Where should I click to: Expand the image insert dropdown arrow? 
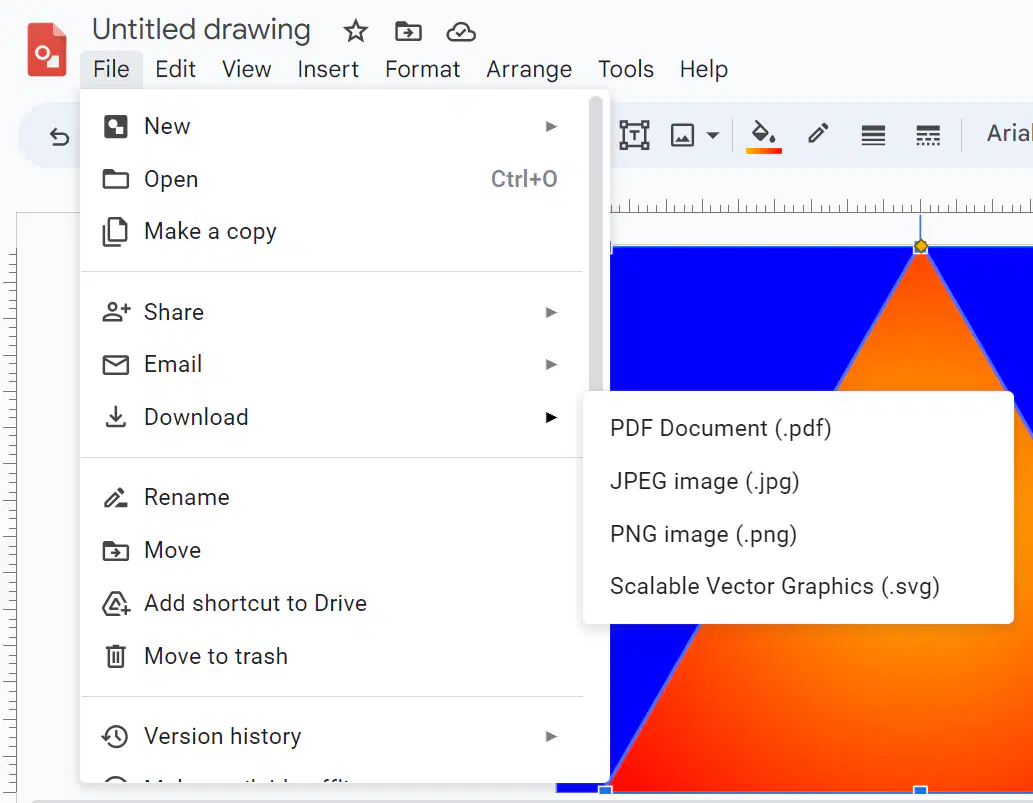click(712, 136)
